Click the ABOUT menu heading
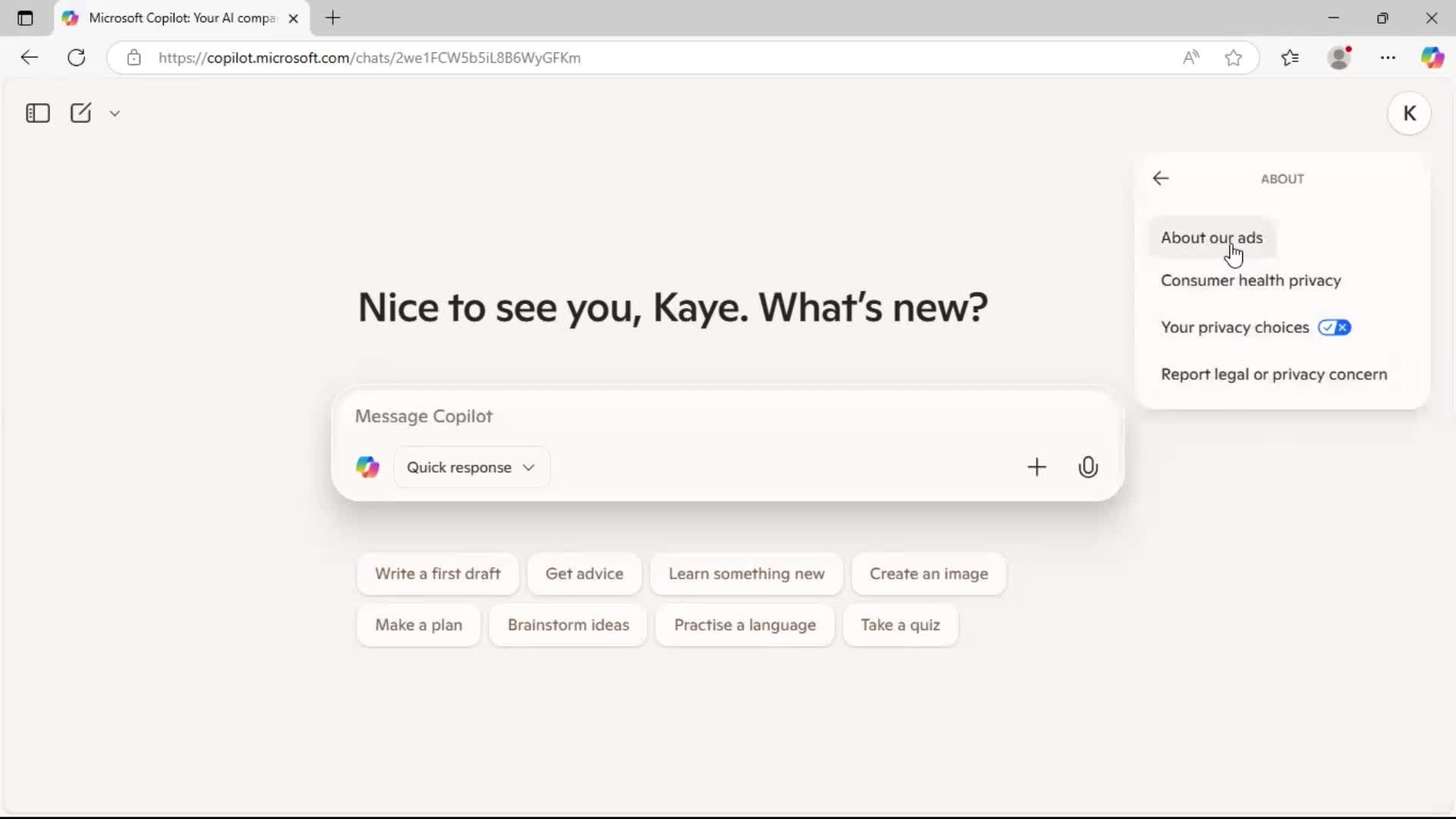The image size is (1456, 819). coord(1282,179)
